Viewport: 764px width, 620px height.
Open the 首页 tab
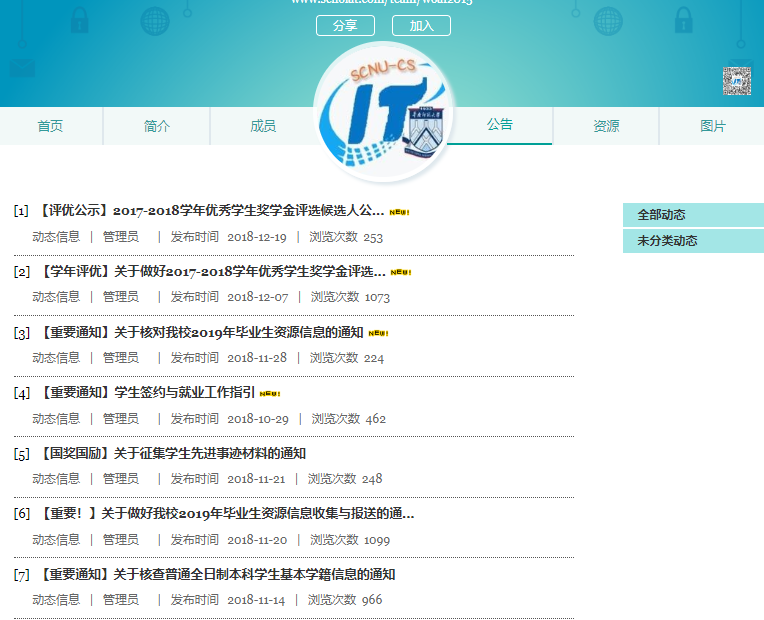coord(50,126)
